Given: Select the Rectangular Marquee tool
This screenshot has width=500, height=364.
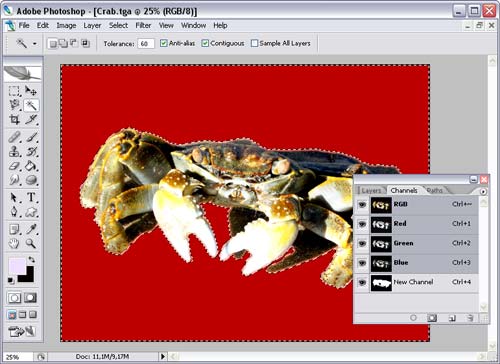Looking at the screenshot, I should (x=14, y=91).
